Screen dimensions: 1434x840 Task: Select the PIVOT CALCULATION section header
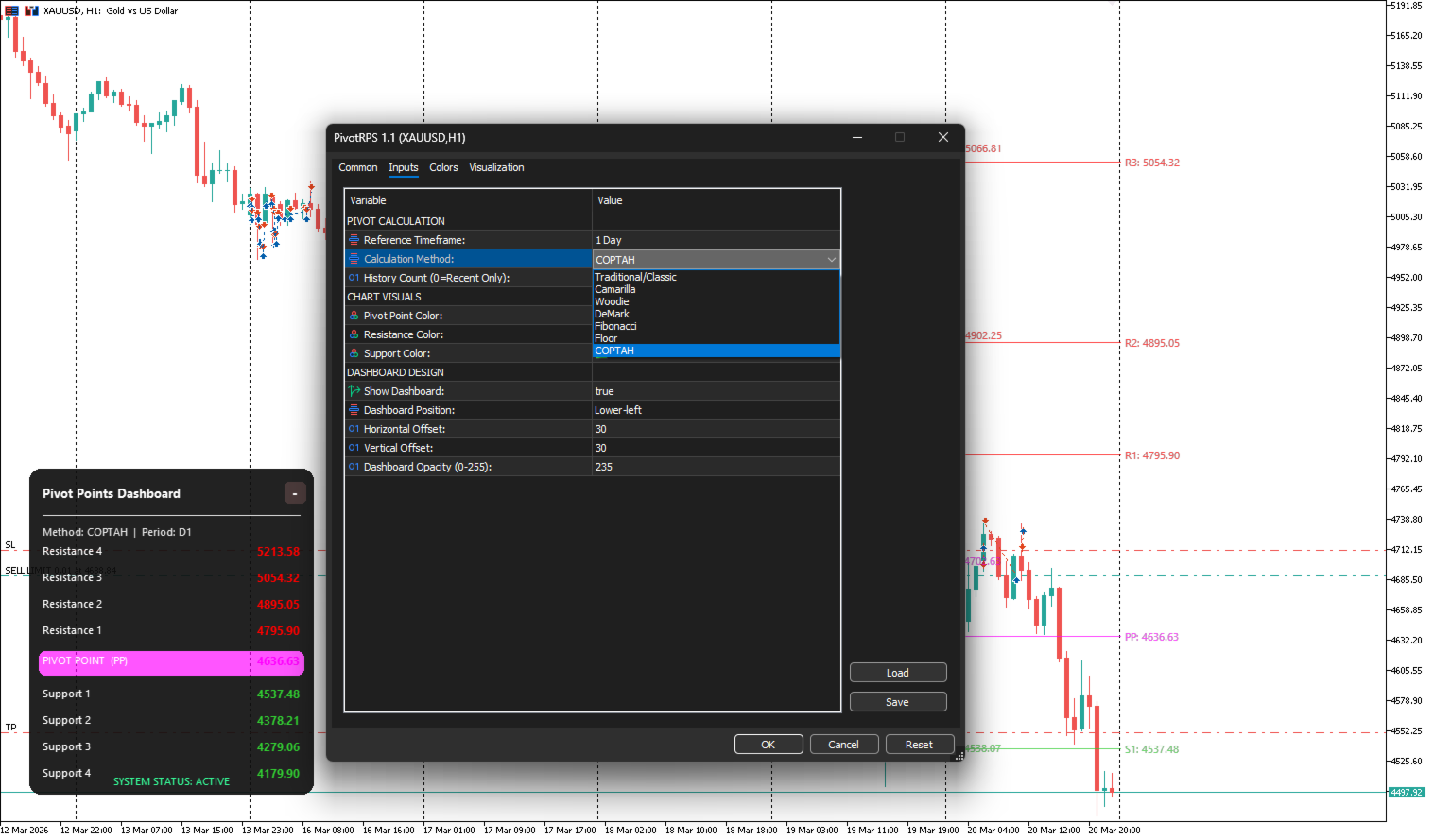[396, 221]
